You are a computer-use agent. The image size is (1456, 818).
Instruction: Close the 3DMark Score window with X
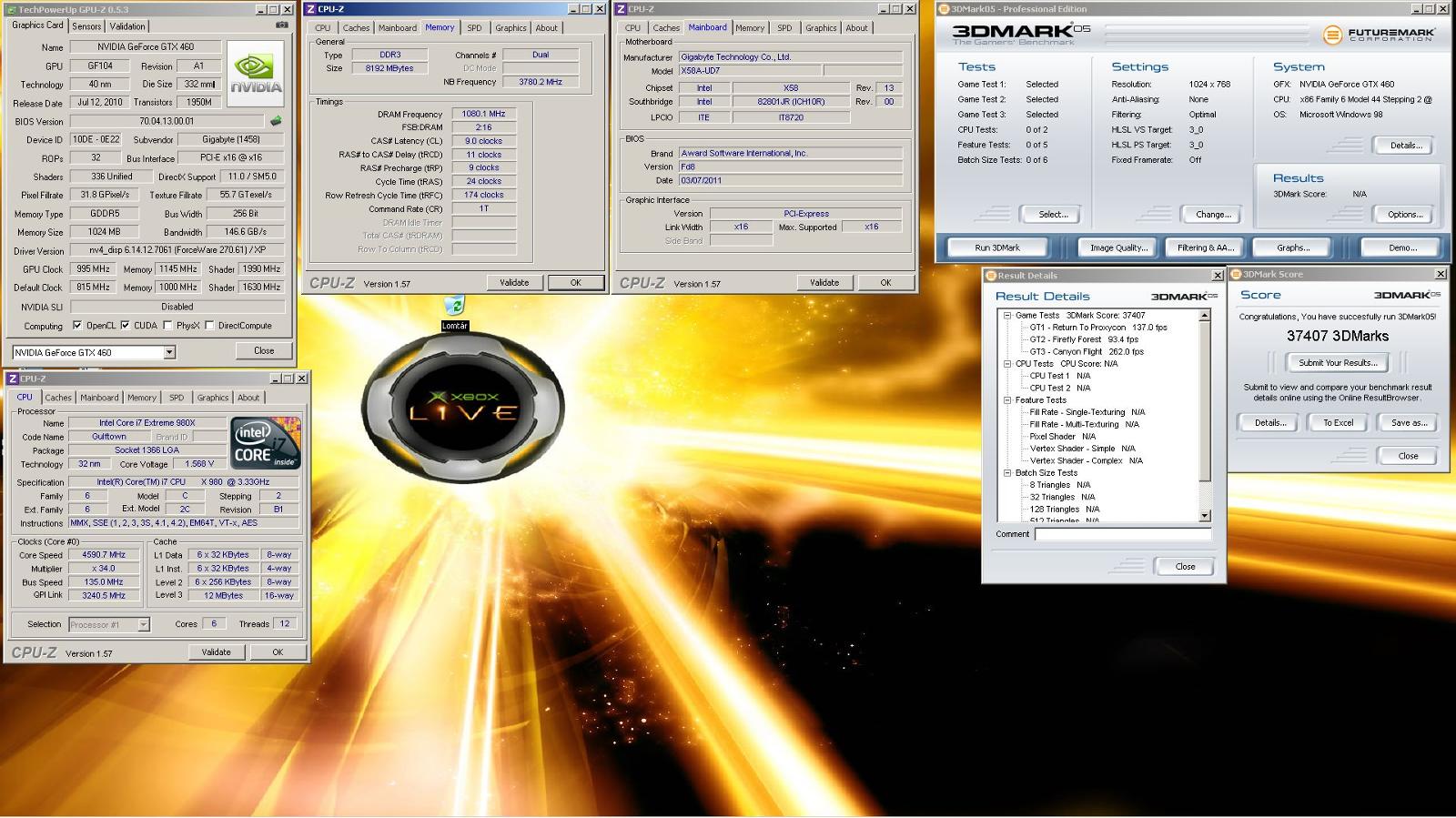[1441, 274]
